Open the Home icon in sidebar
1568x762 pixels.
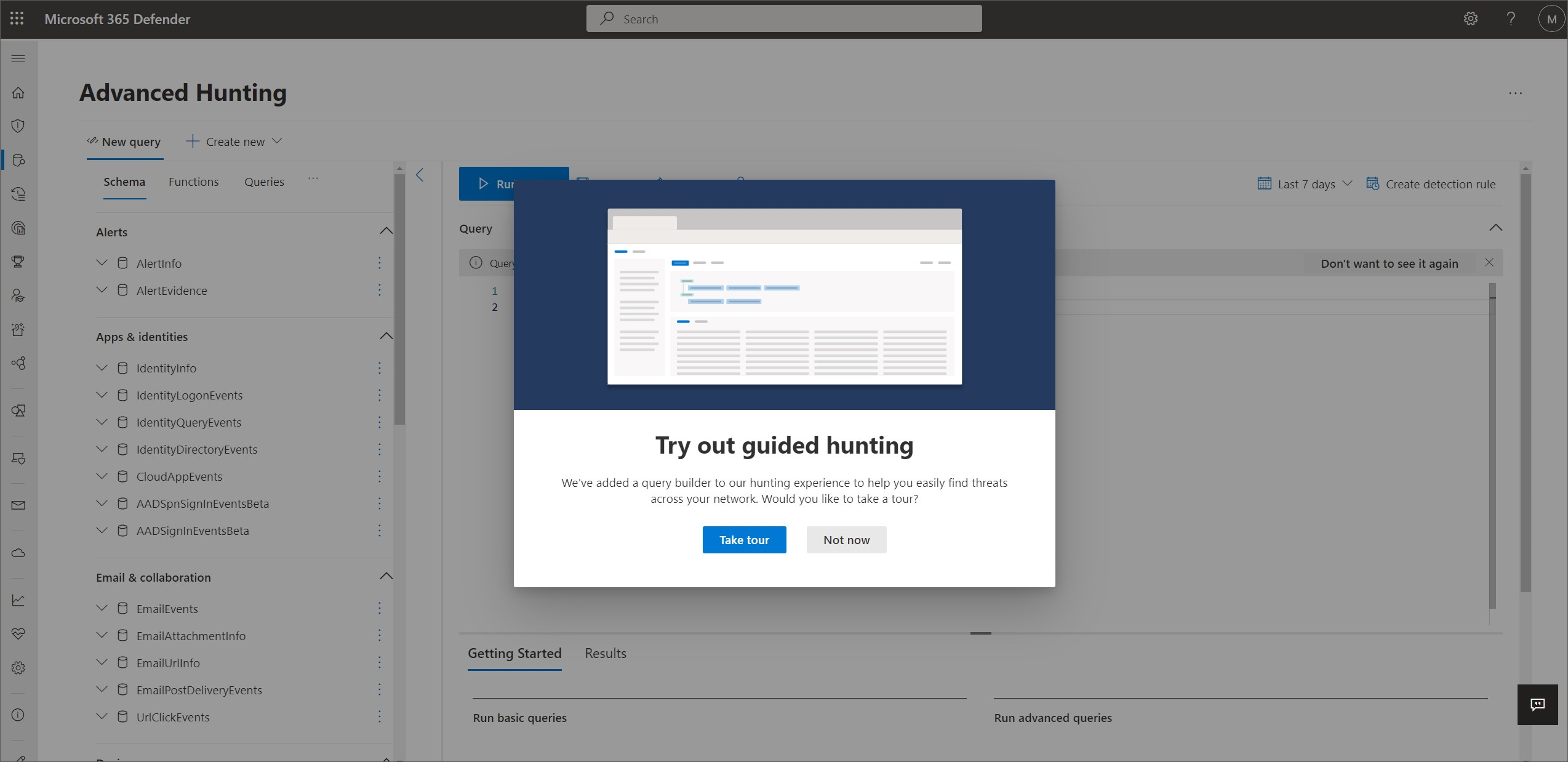18,93
